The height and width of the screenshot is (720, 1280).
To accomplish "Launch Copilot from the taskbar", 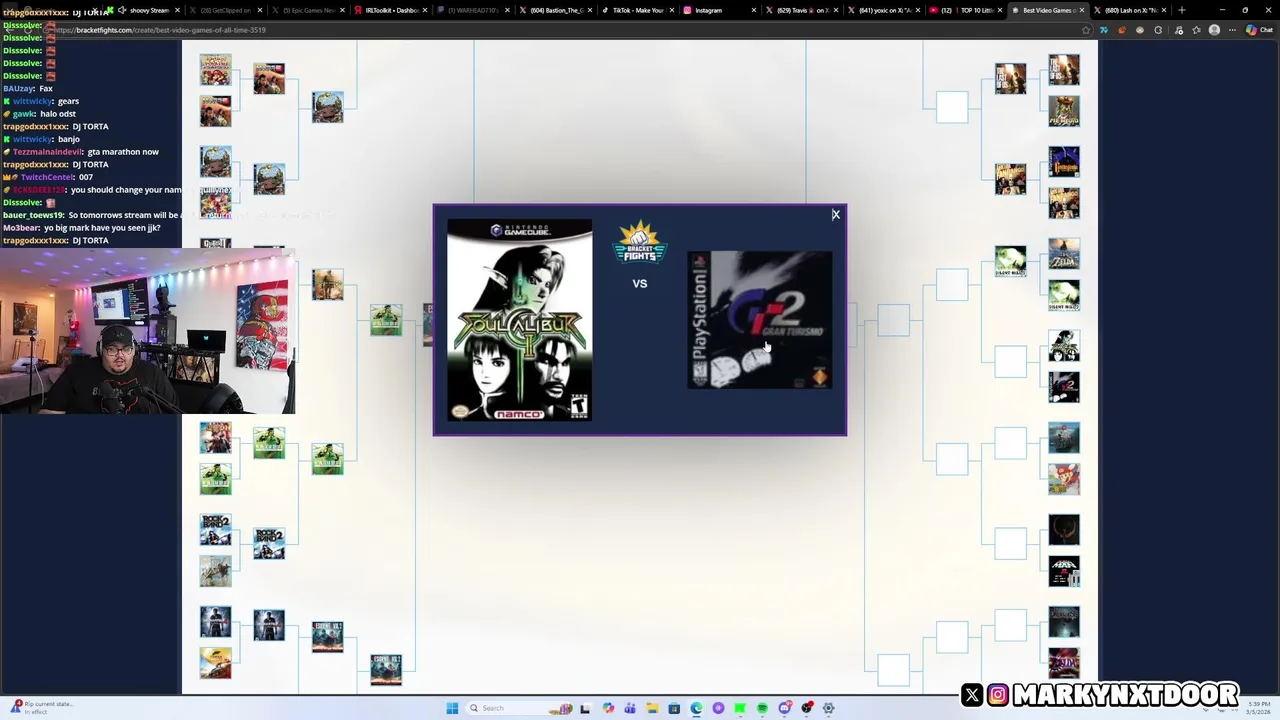I will point(608,708).
